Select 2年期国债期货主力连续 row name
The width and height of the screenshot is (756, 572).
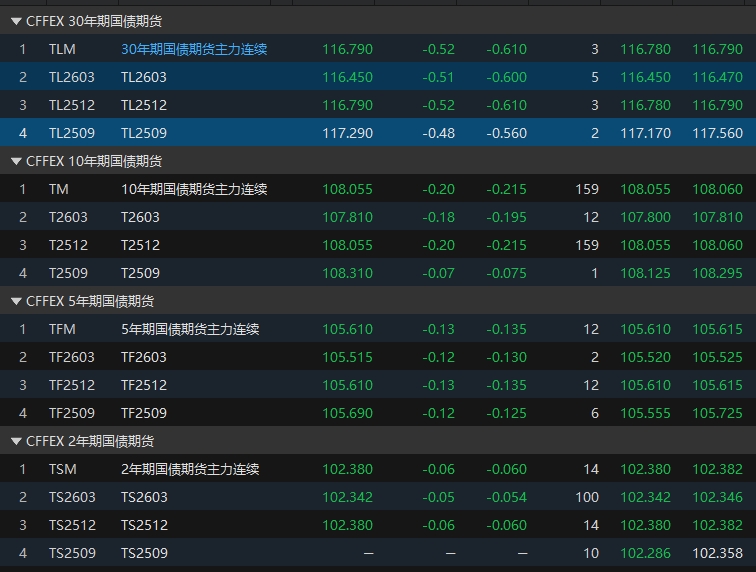pos(190,469)
